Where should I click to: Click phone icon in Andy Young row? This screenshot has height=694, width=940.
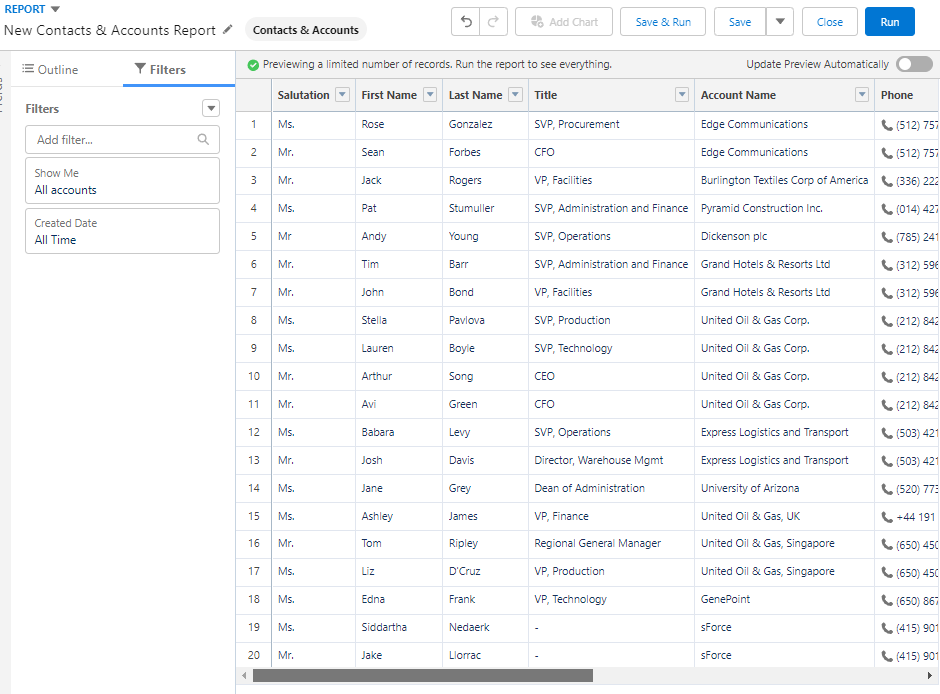click(887, 237)
